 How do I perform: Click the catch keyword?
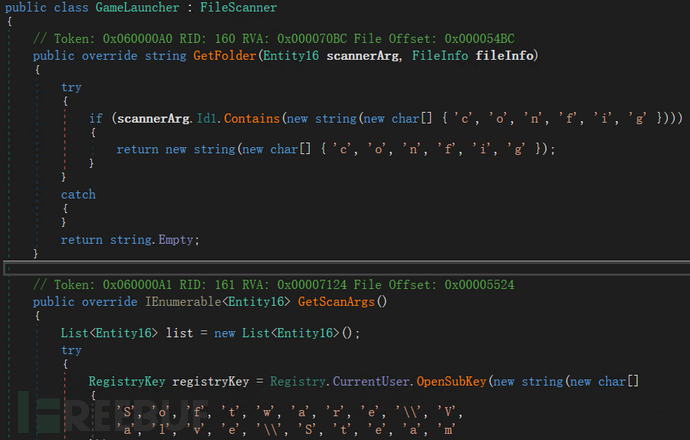coord(79,194)
